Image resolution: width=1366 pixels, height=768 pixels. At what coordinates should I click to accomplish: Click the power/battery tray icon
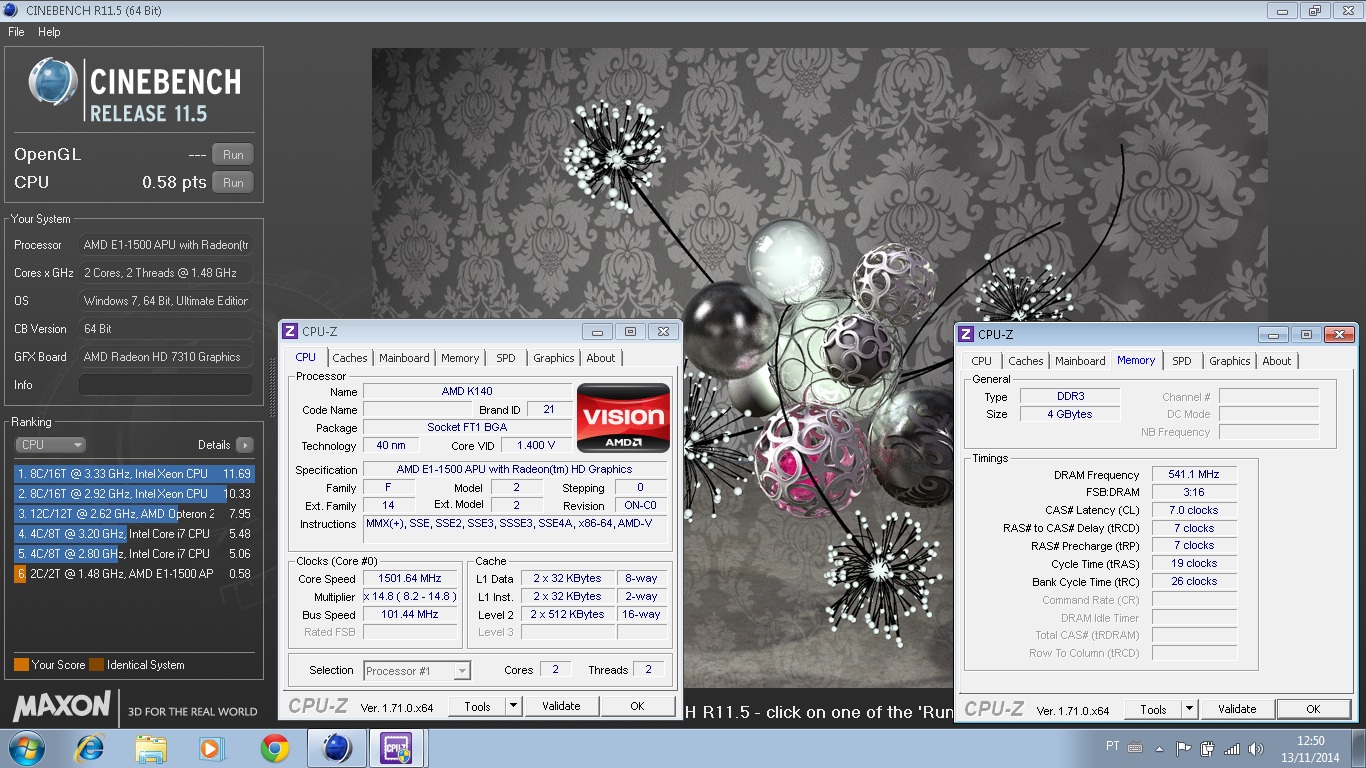tap(1207, 748)
